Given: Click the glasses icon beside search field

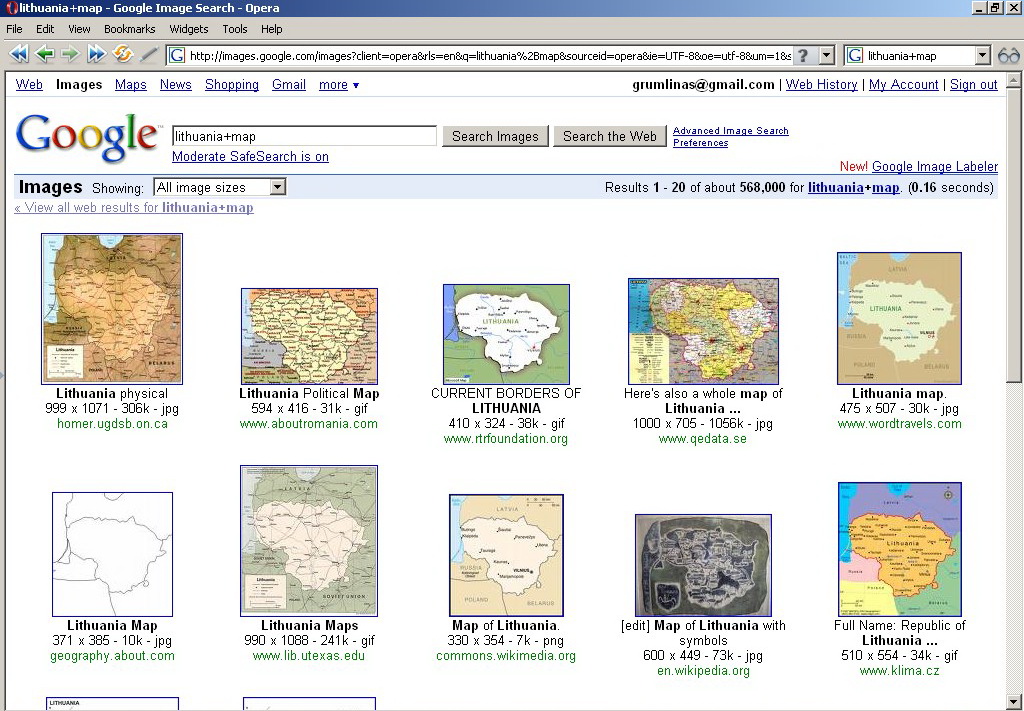Looking at the screenshot, I should click(x=1008, y=56).
